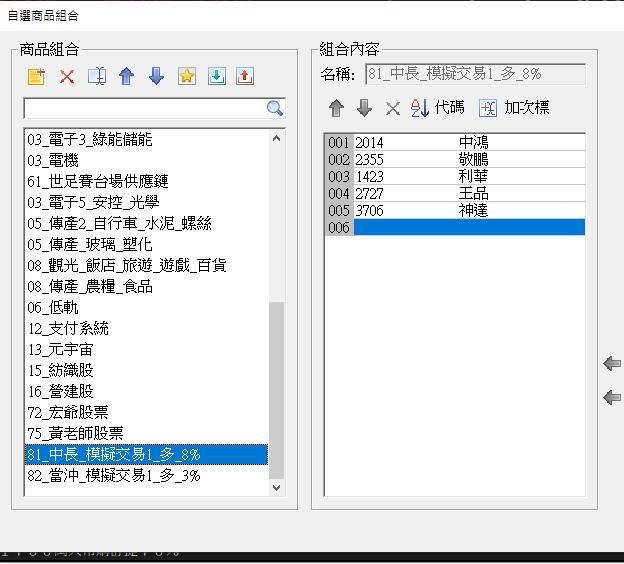
Task: Sort the contents by 代碼 button
Action: click(x=438, y=108)
